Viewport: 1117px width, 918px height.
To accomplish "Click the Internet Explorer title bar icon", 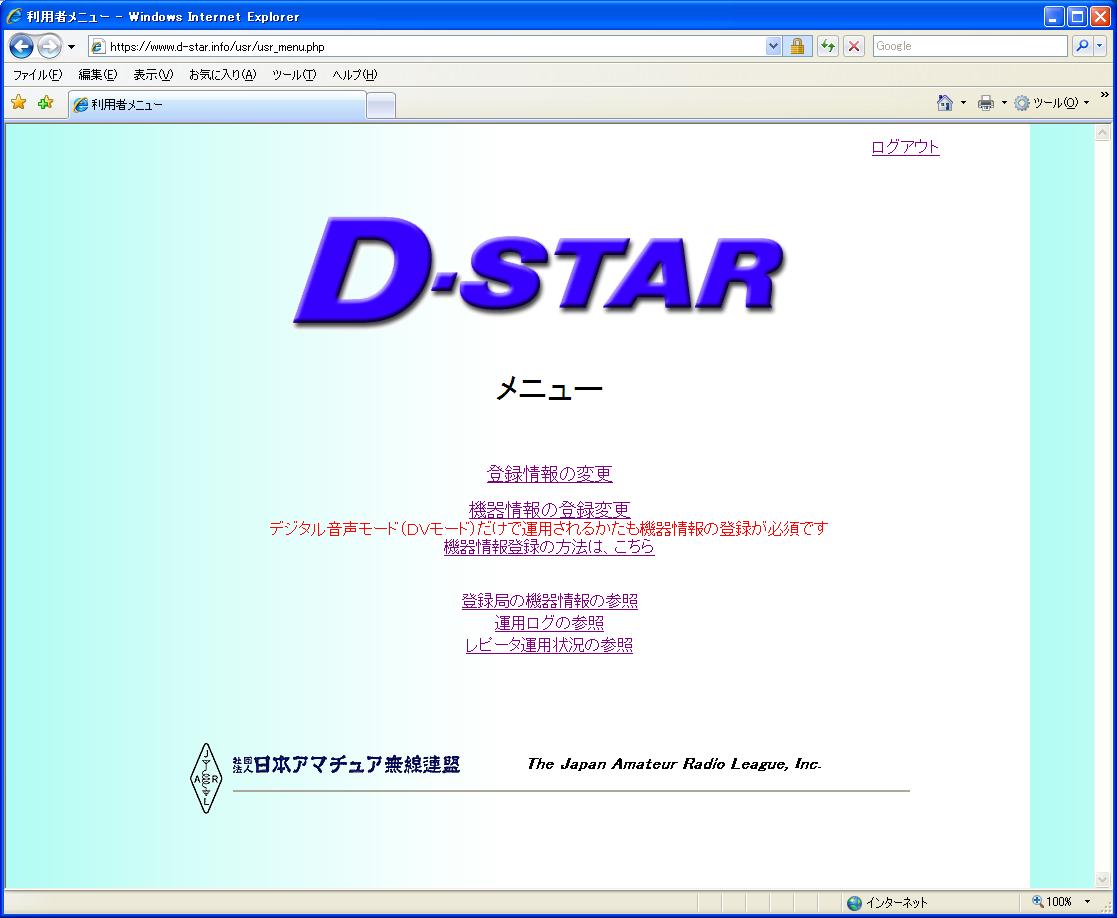I will click(14, 16).
